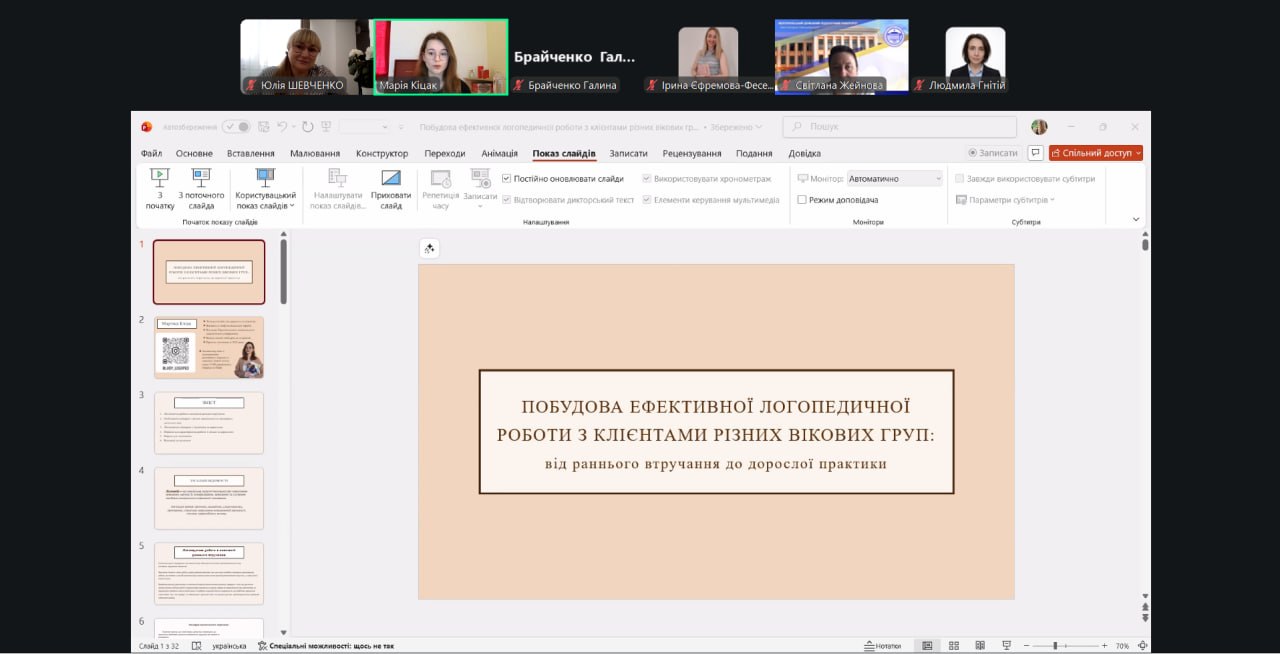This screenshot has height=654, width=1280.
Task: Click the 'Записати' button at top right
Action: [x=992, y=153]
